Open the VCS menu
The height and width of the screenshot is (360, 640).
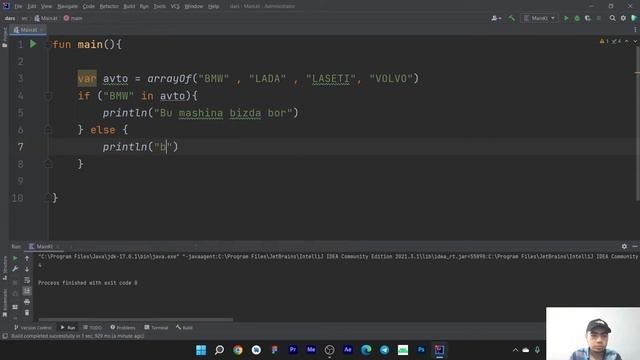[175, 7]
